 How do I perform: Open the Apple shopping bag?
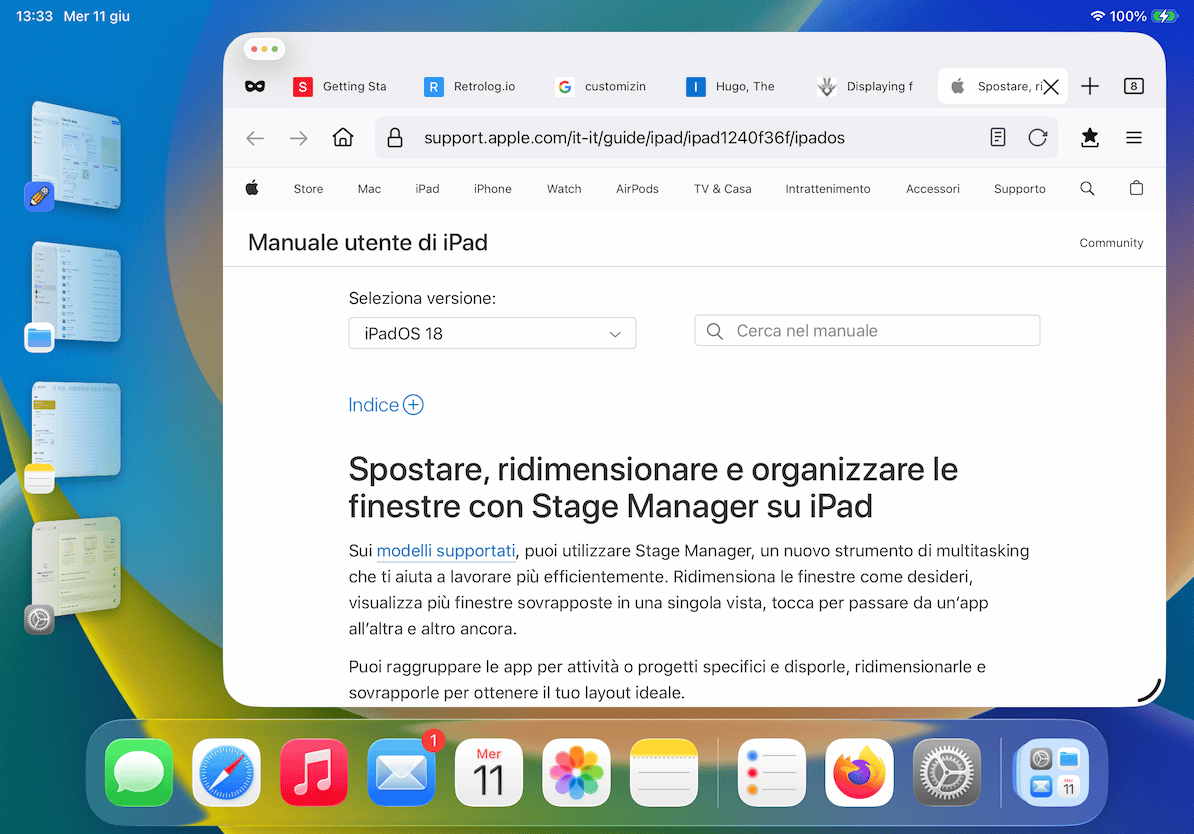click(x=1136, y=188)
